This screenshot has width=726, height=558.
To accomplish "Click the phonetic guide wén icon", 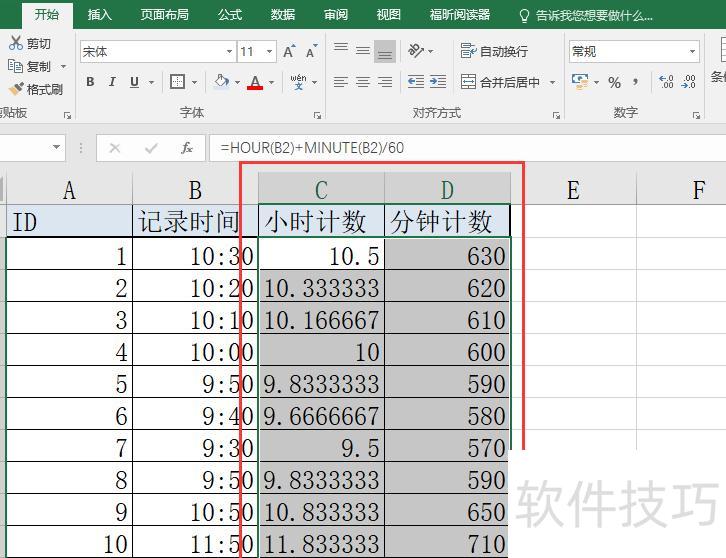I will coord(298,82).
